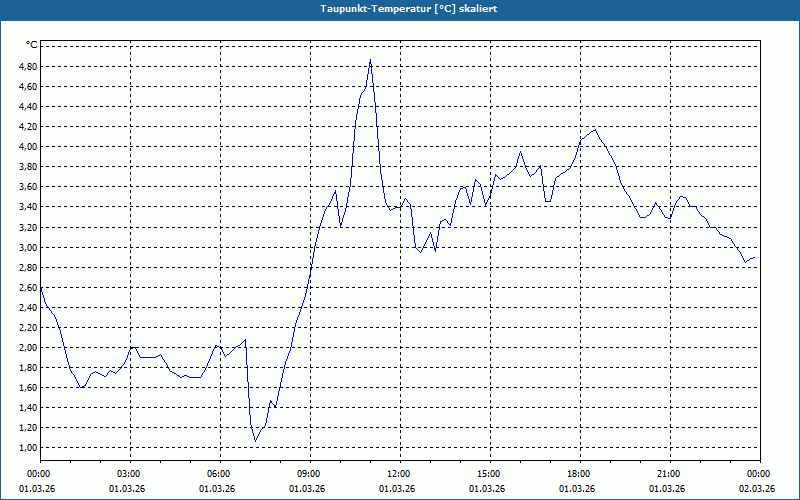Select the "1,20" y-axis label
The width and height of the screenshot is (800, 500).
point(28,428)
